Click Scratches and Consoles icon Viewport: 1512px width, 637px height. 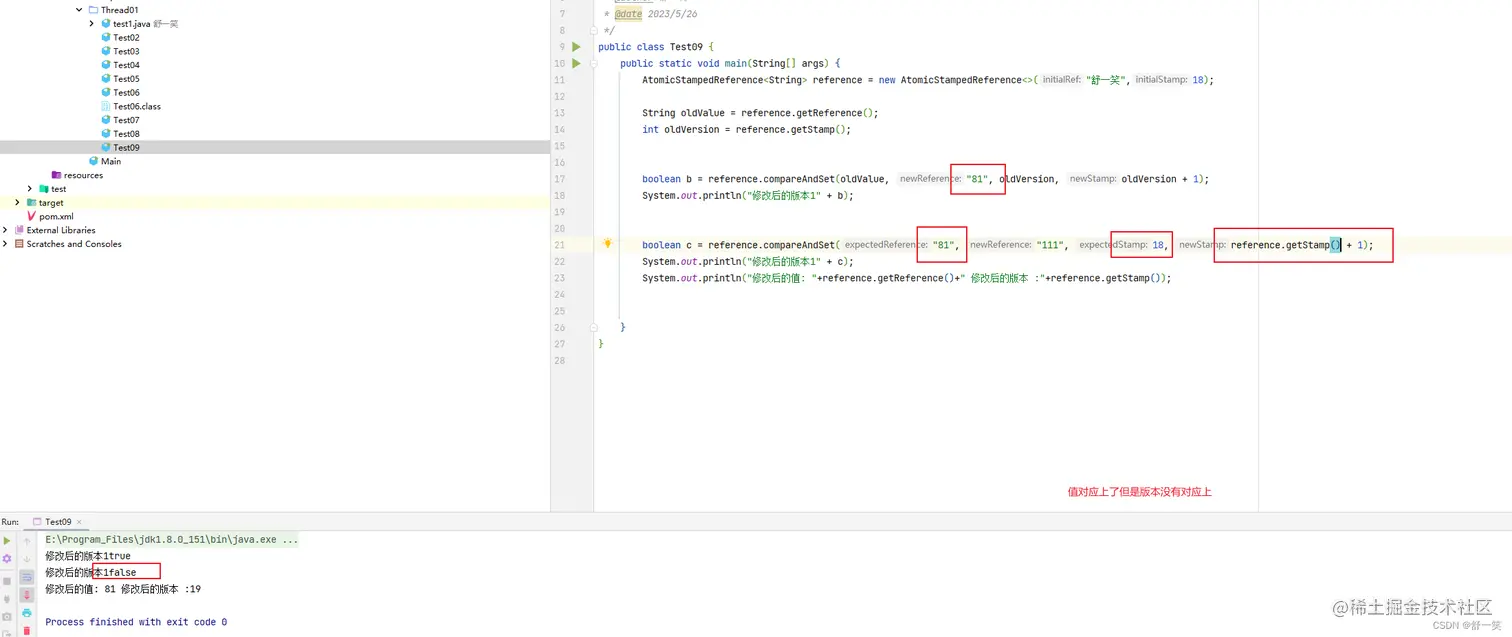pos(19,244)
